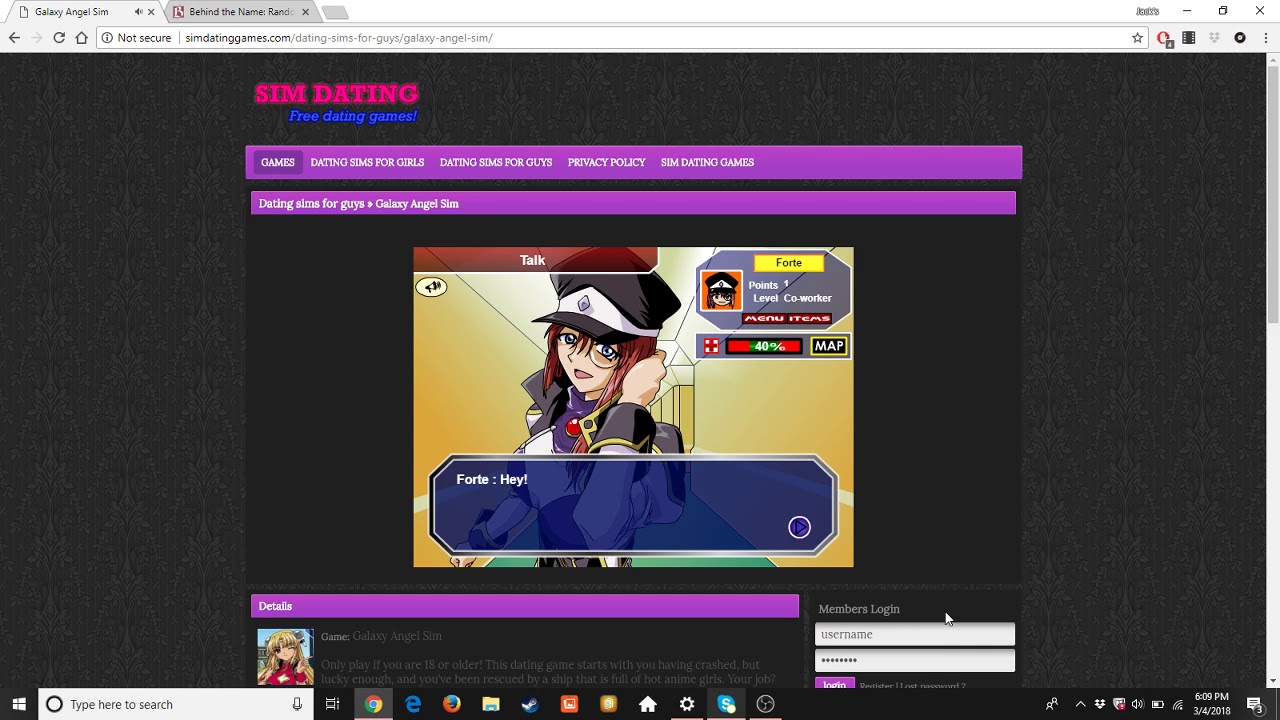Open the PRIVACY POLICY page
Screen dimensions: 1280x720
[x=606, y=162]
